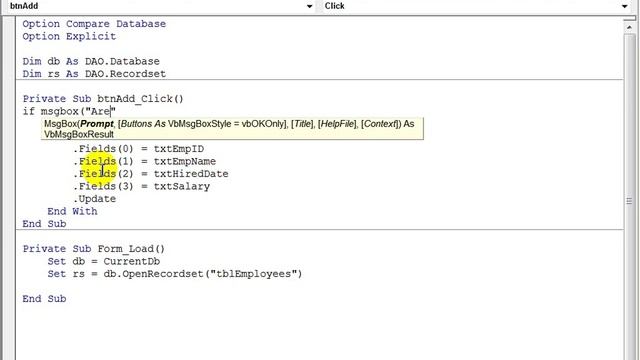The width and height of the screenshot is (640, 360).
Task: Click '.Fields(0) = txtEmpID' line
Action: [139, 149]
